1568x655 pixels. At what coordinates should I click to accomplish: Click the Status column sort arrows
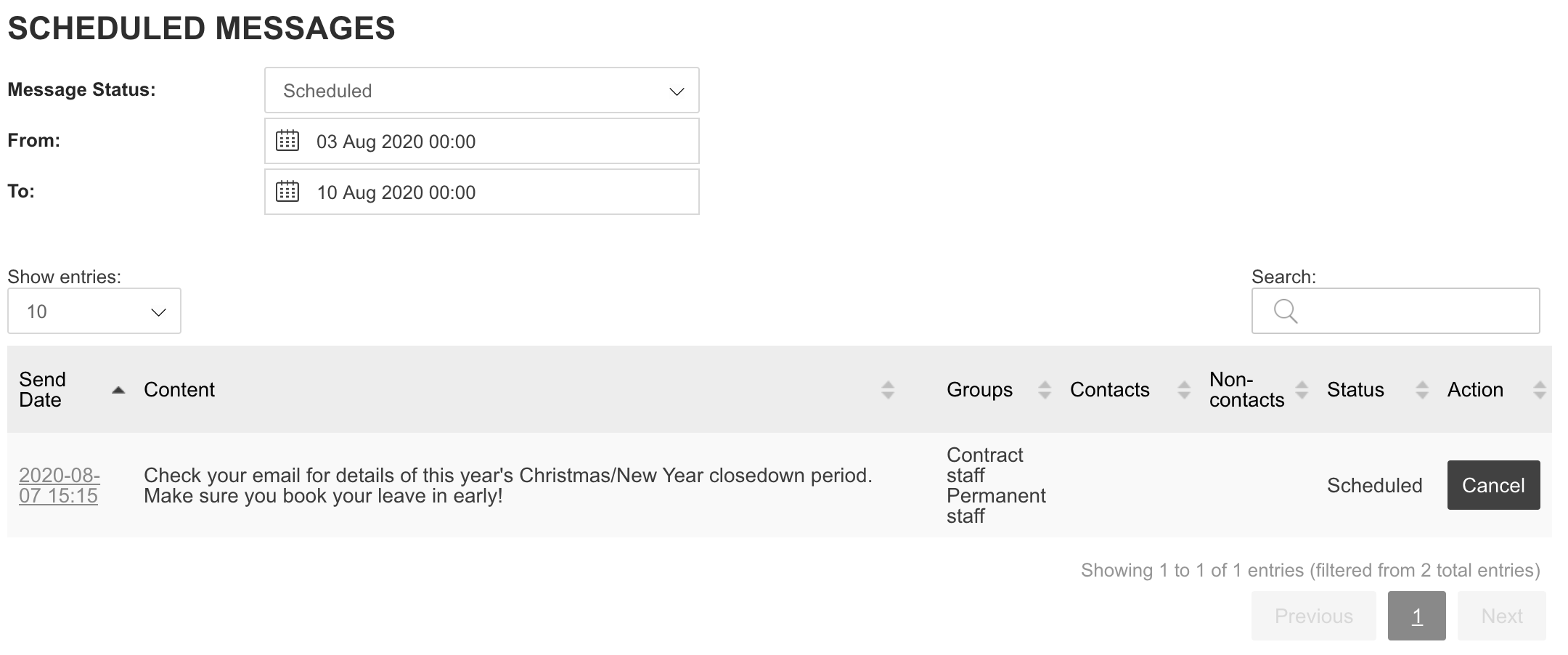[1422, 390]
